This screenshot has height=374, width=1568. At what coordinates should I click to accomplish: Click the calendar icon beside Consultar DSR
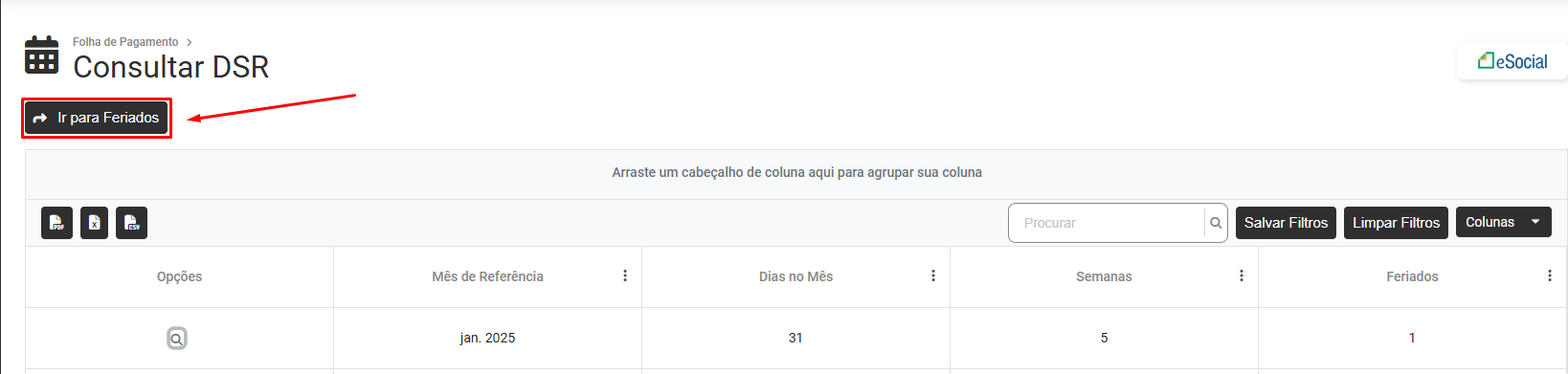point(41,55)
